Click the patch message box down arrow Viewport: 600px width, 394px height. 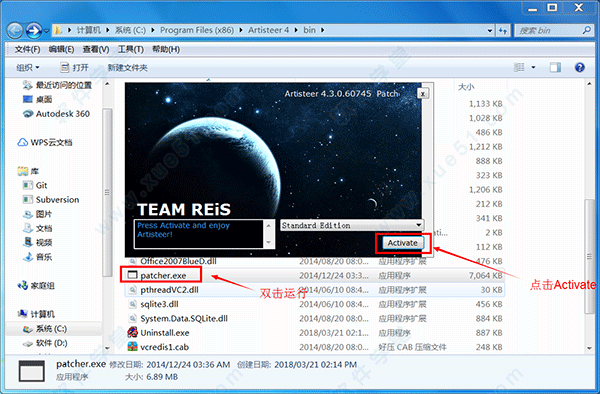tap(269, 243)
